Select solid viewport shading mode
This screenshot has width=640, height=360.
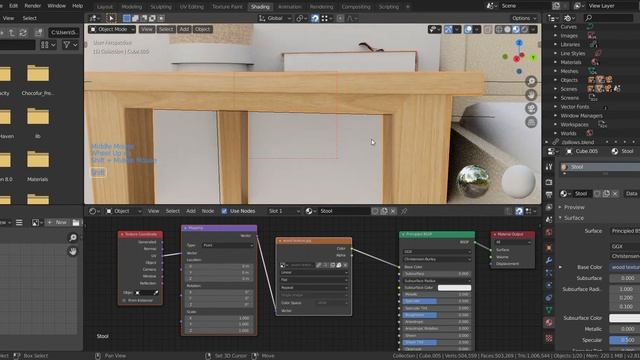[507, 29]
